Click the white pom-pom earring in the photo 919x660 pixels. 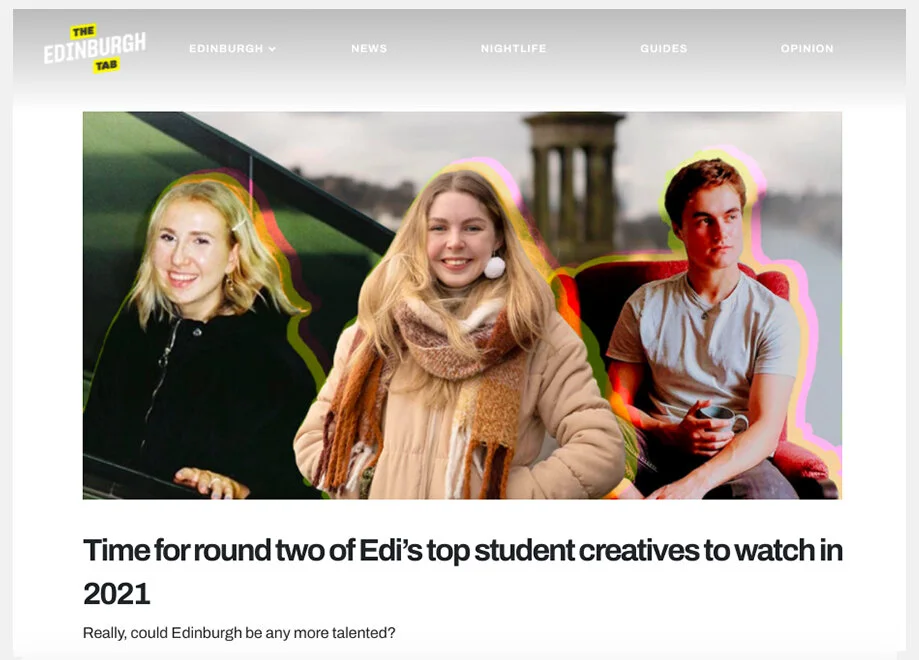[494, 267]
